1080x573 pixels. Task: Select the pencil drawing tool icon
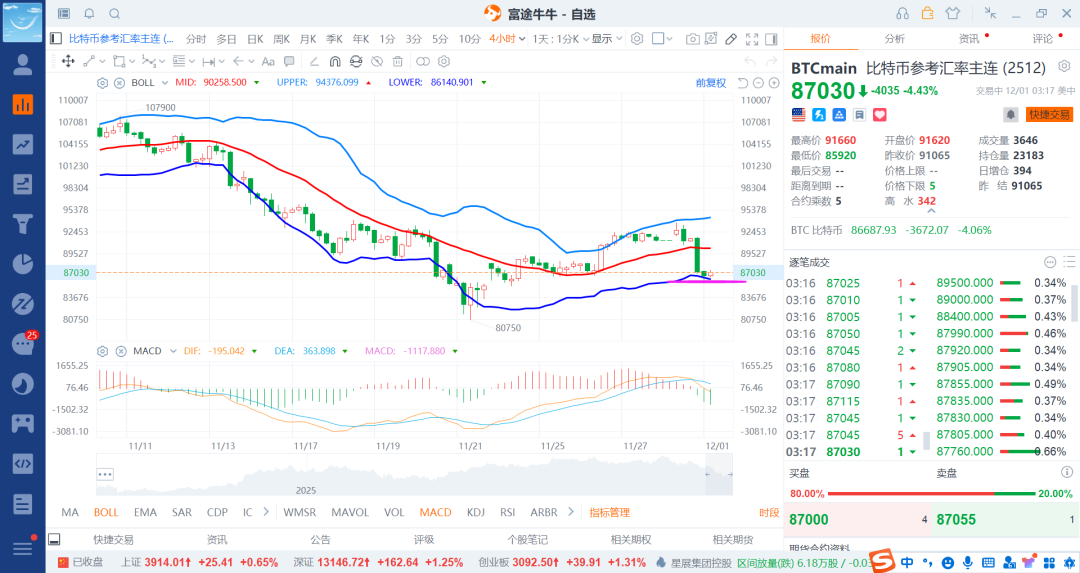731,39
